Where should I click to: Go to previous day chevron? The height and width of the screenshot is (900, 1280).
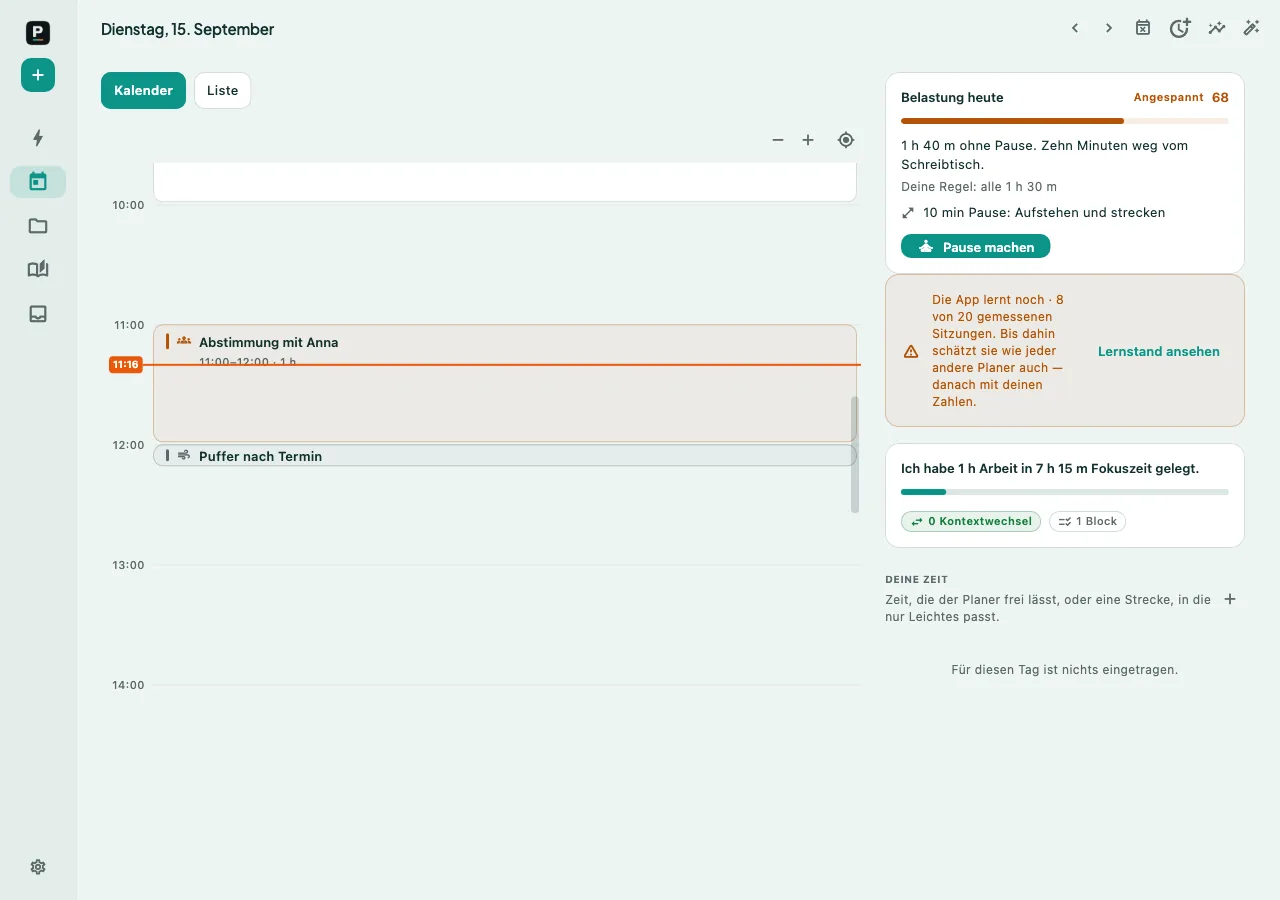[1075, 28]
